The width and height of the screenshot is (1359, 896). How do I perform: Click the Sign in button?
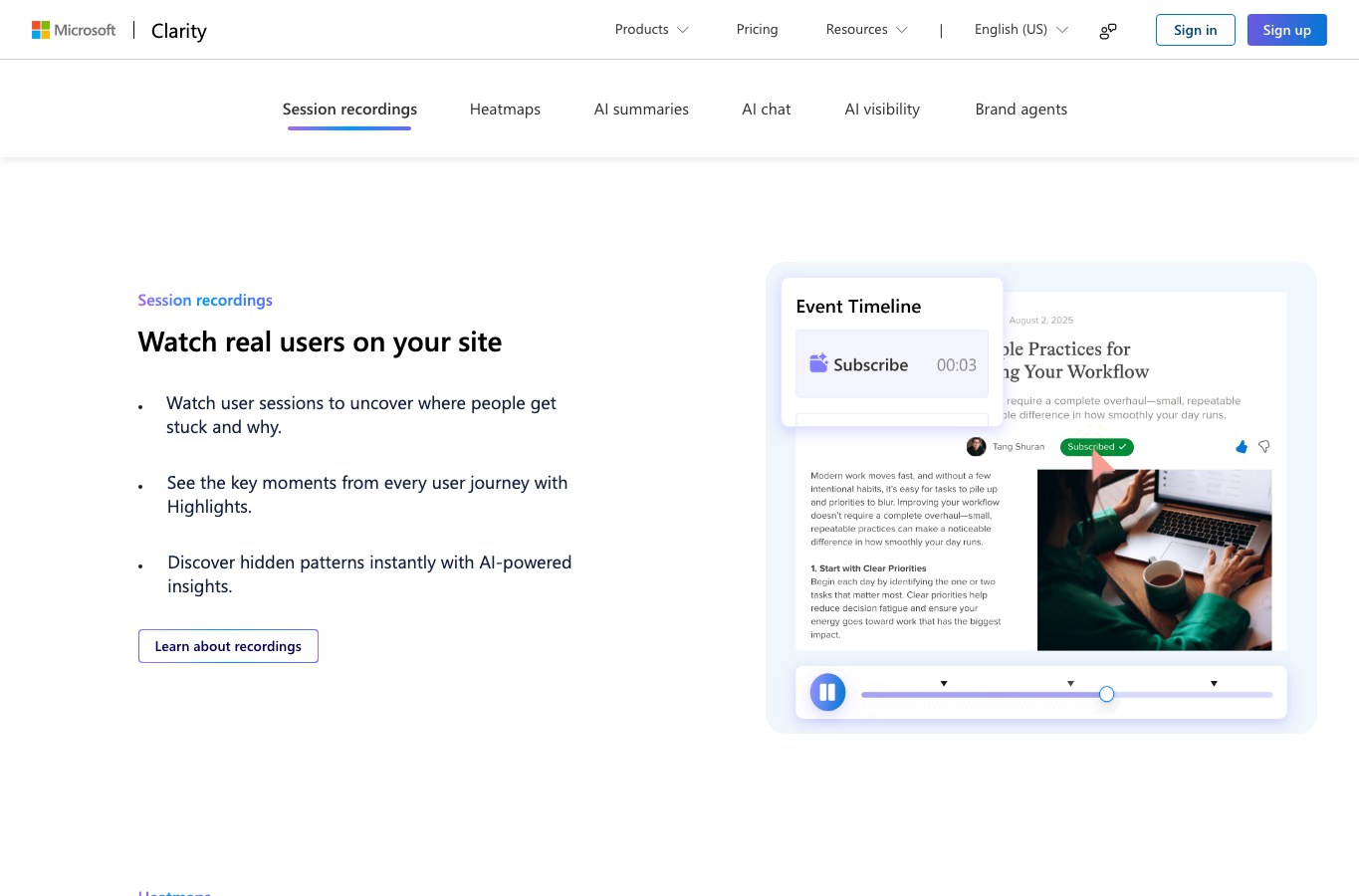pos(1195,30)
